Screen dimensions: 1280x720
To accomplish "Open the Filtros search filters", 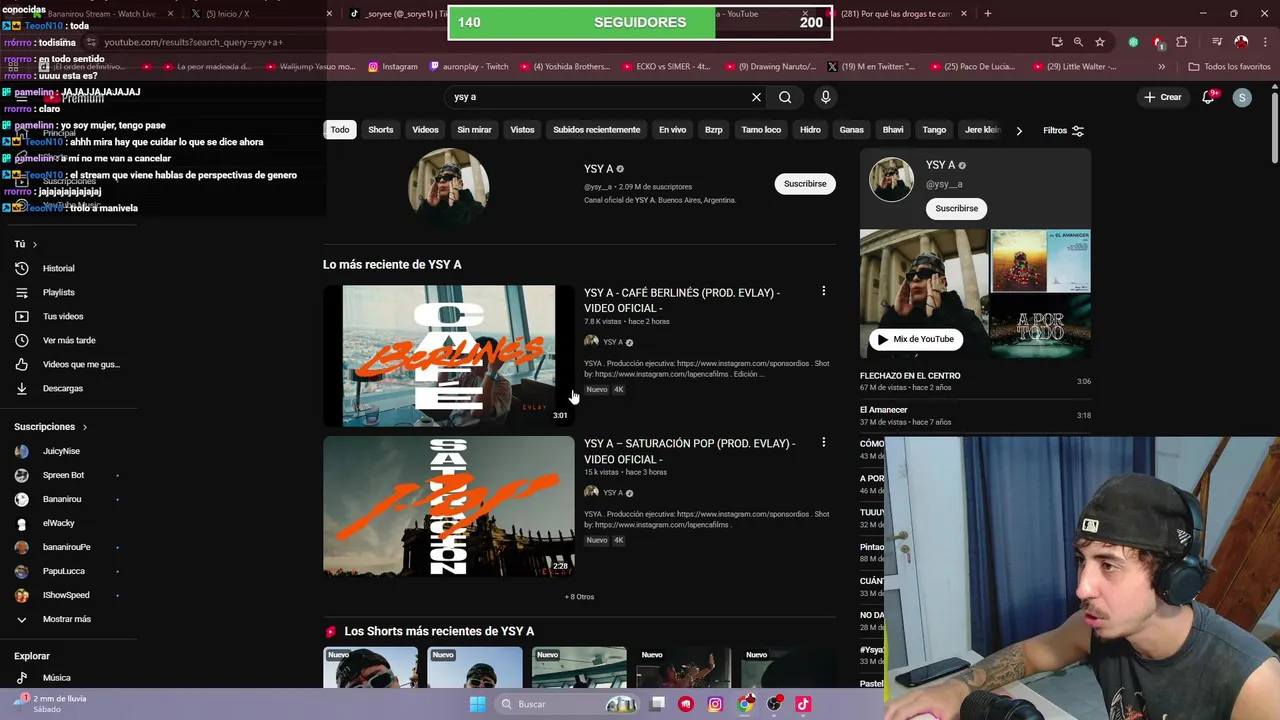I will click(x=1063, y=130).
